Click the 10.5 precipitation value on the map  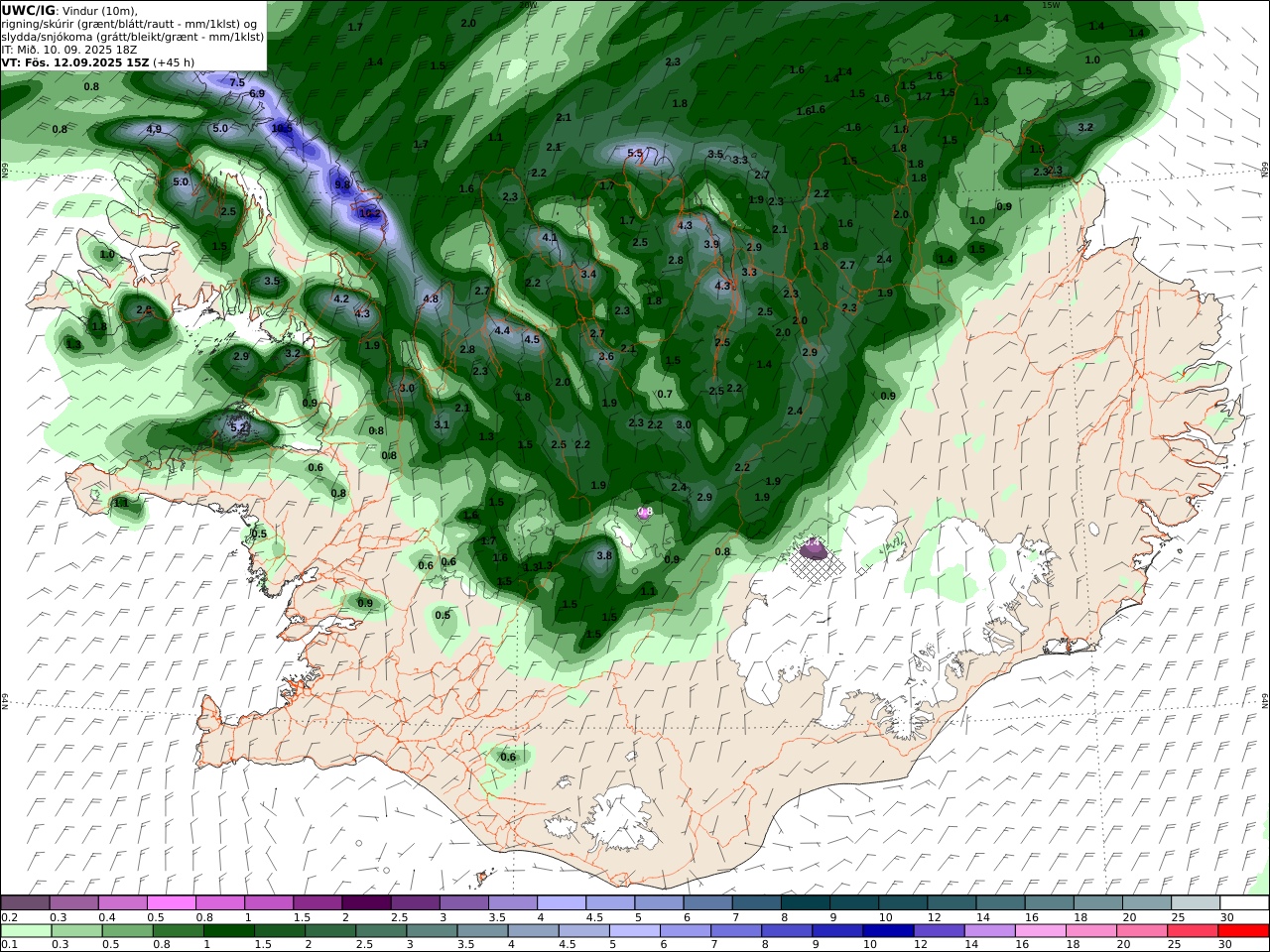tap(282, 128)
